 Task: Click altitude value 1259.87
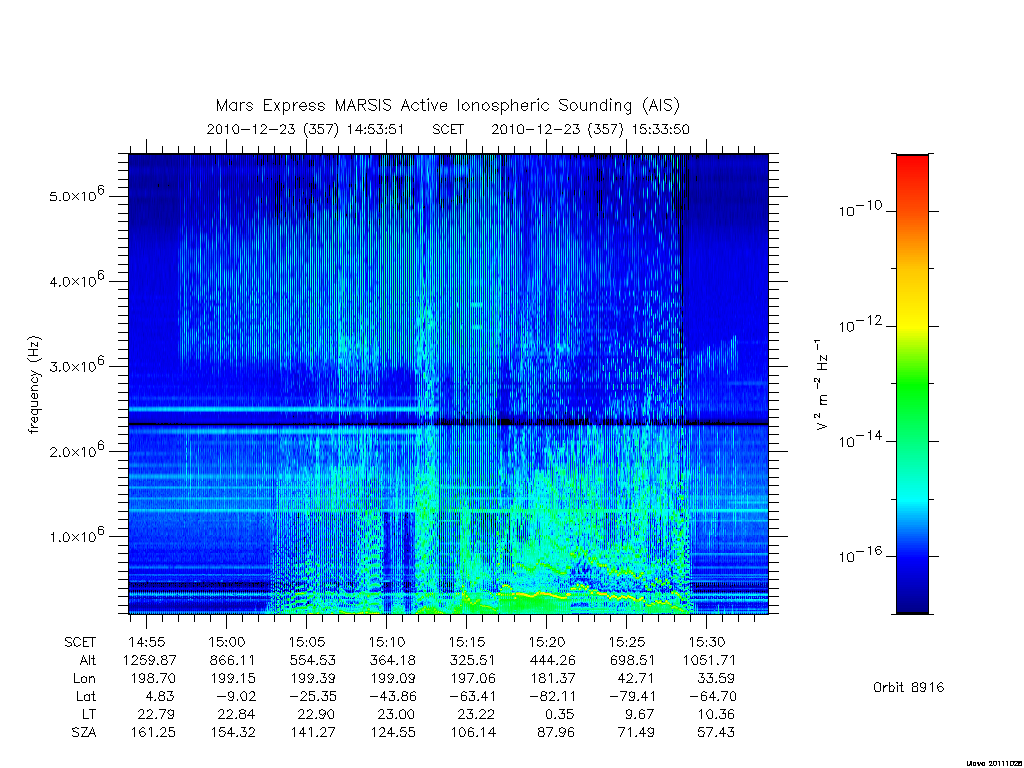tap(150, 660)
